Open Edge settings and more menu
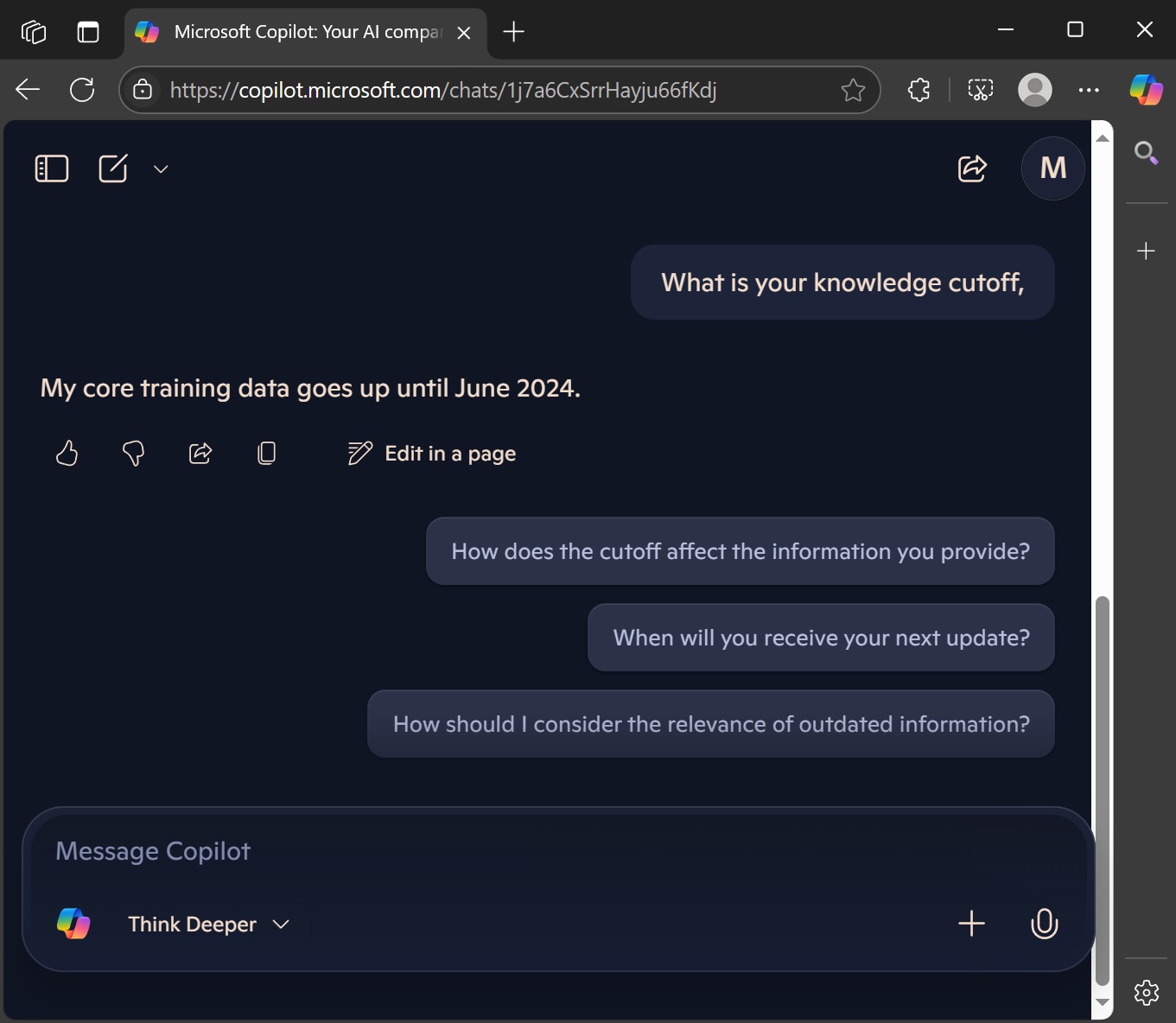The height and width of the screenshot is (1023, 1176). point(1089,90)
